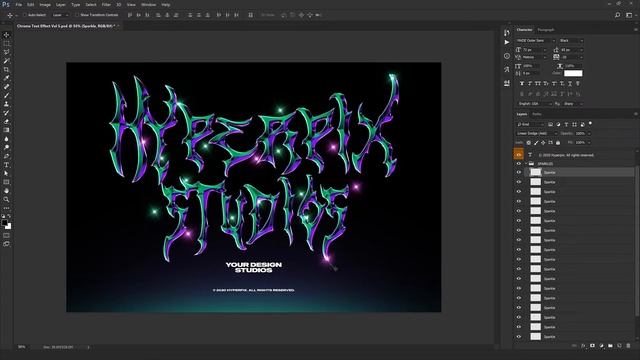Select the Crop tool

pos(6,69)
